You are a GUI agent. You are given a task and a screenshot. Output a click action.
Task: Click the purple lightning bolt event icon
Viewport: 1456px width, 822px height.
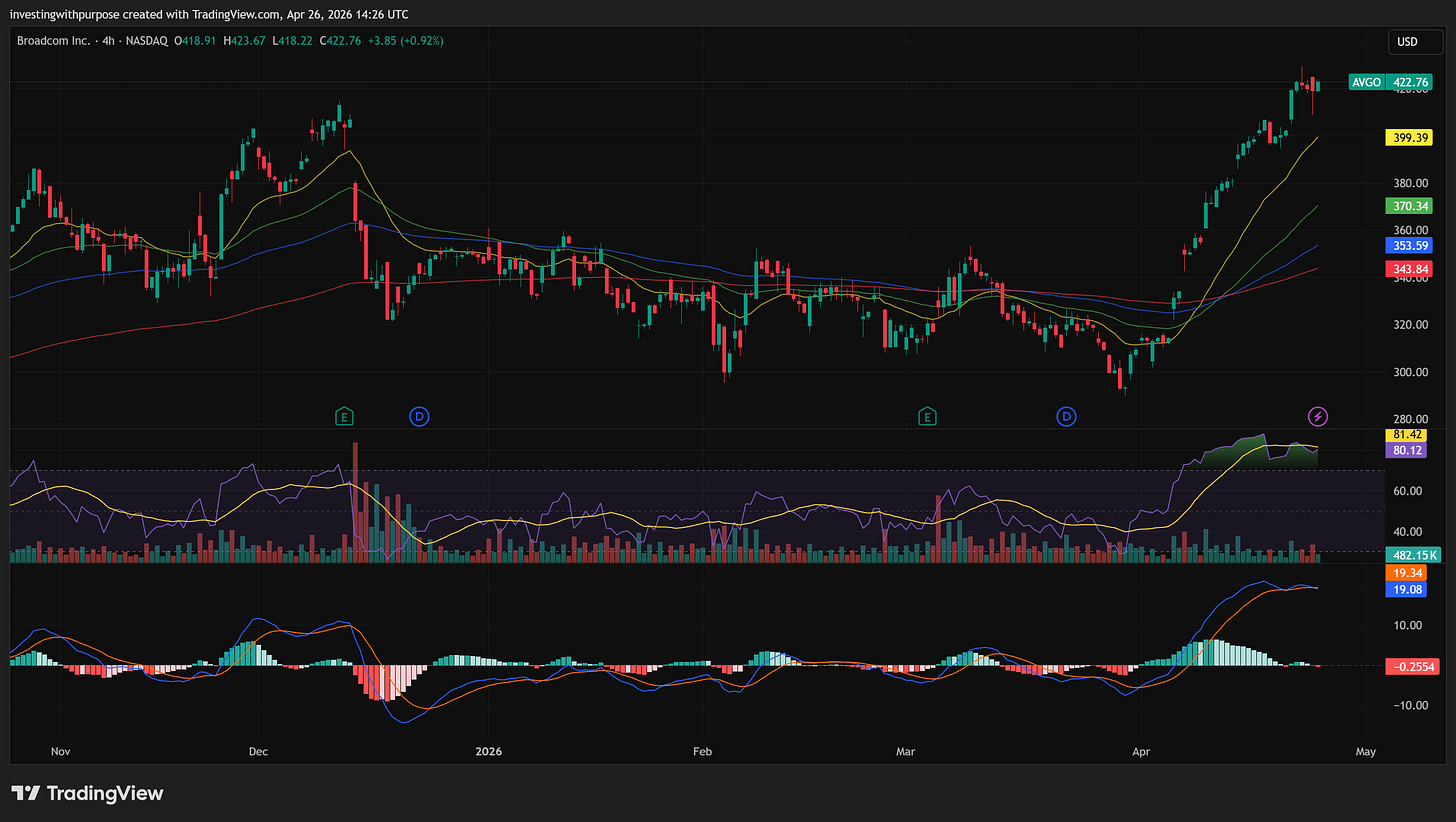point(1318,416)
